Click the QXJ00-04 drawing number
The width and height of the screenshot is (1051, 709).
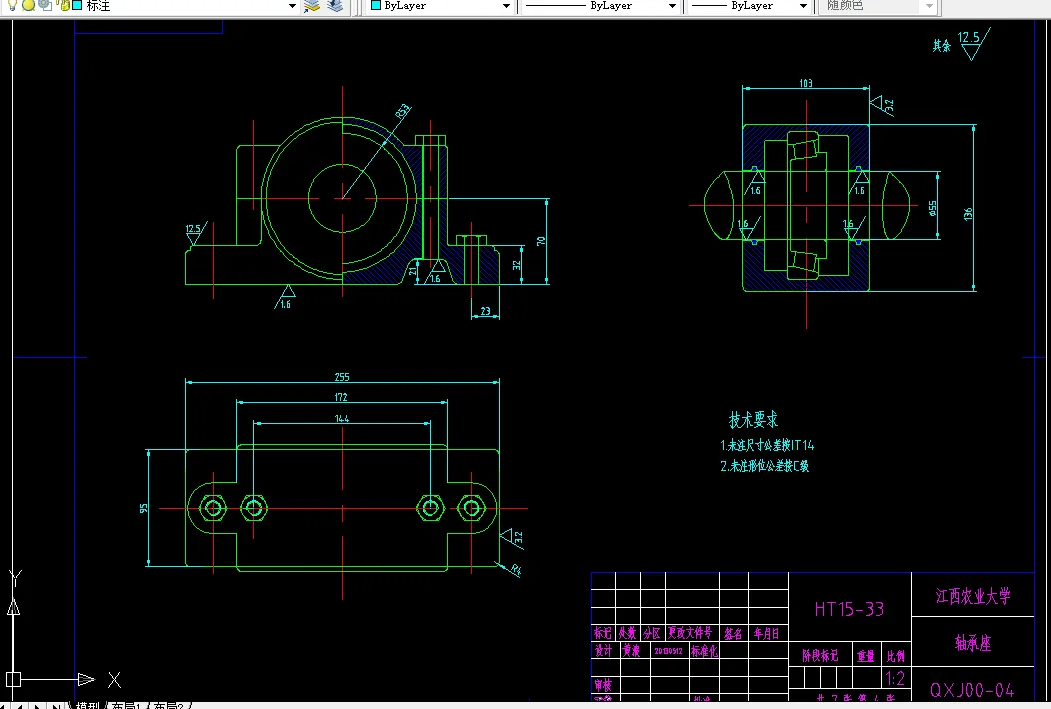click(972, 690)
